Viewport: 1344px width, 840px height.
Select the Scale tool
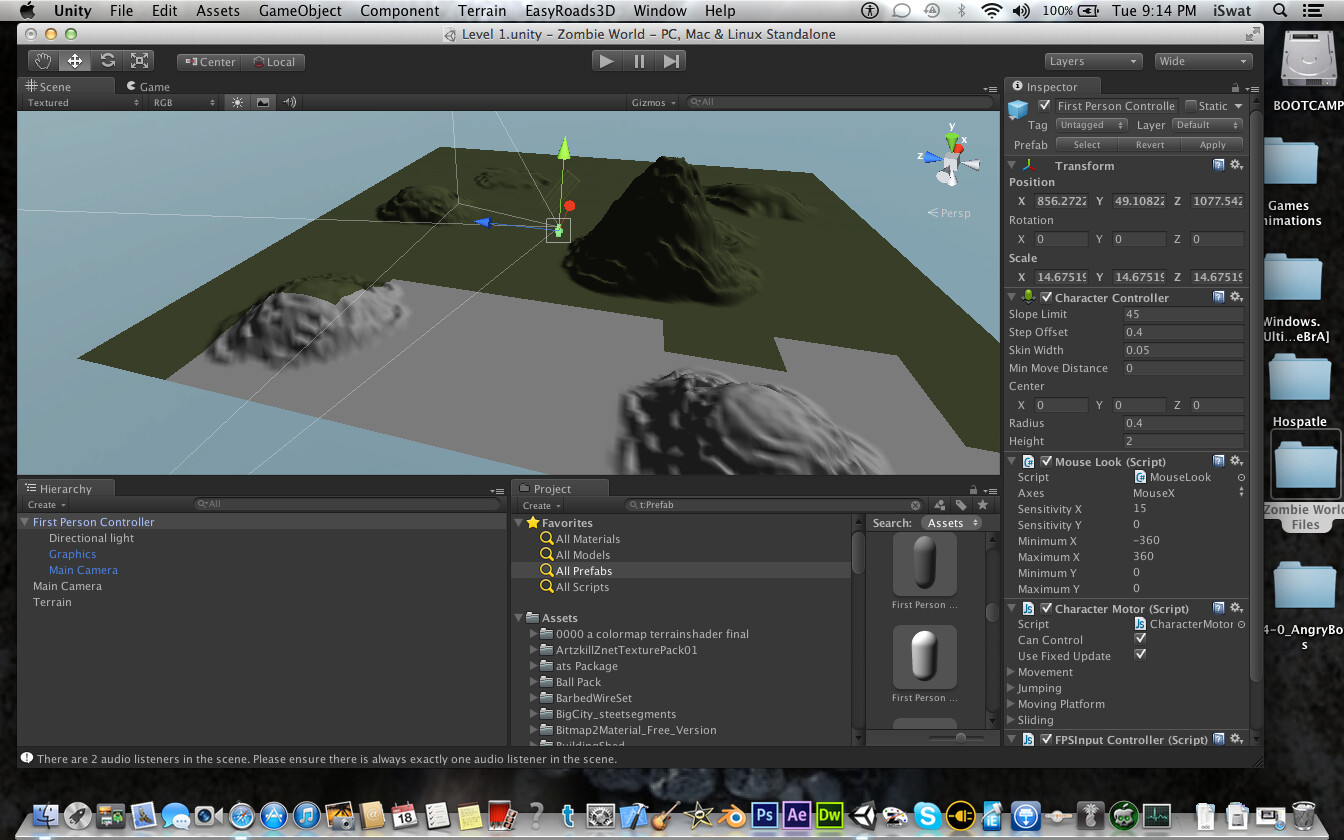coord(139,59)
